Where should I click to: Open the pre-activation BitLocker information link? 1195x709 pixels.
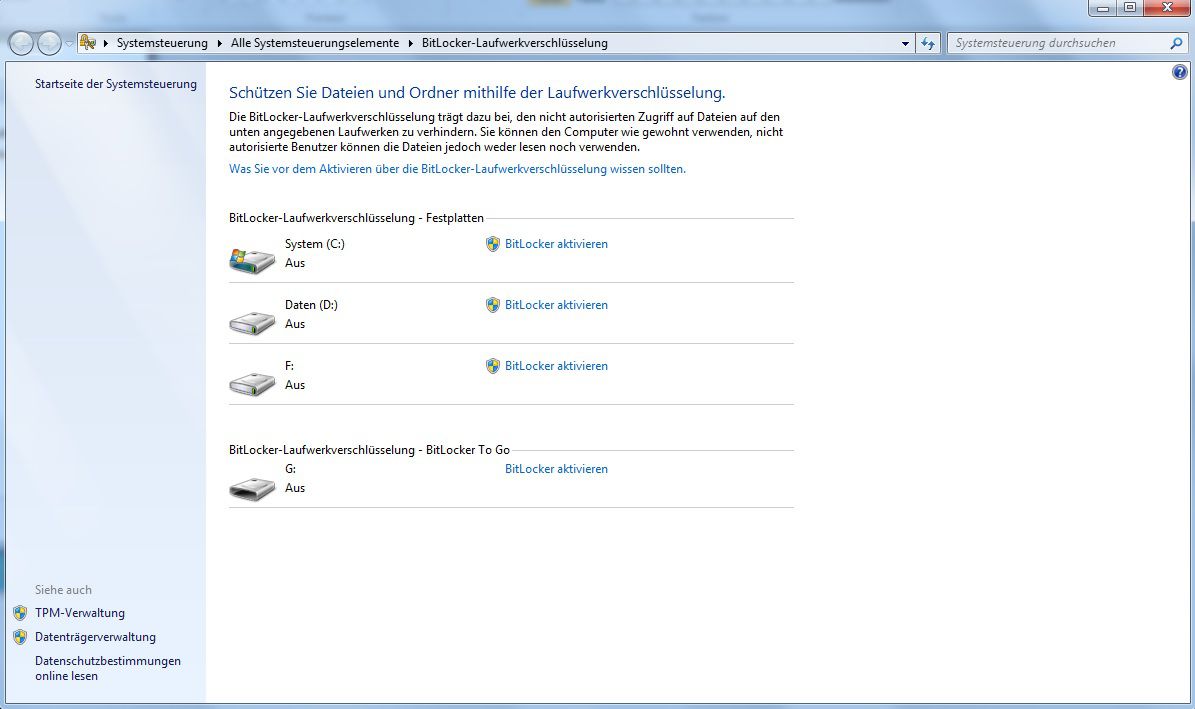click(458, 168)
